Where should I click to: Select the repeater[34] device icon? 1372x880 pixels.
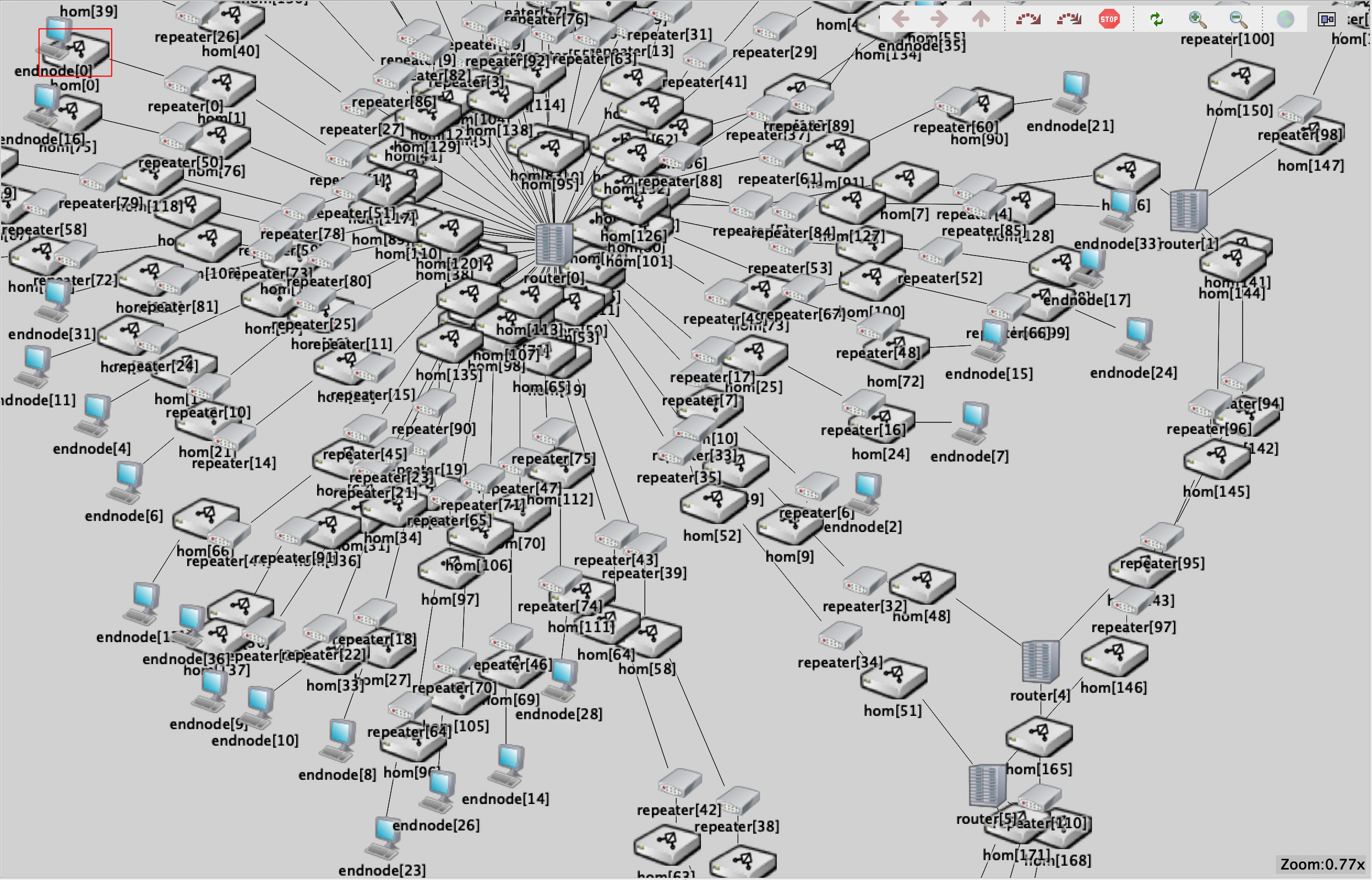(x=840, y=637)
